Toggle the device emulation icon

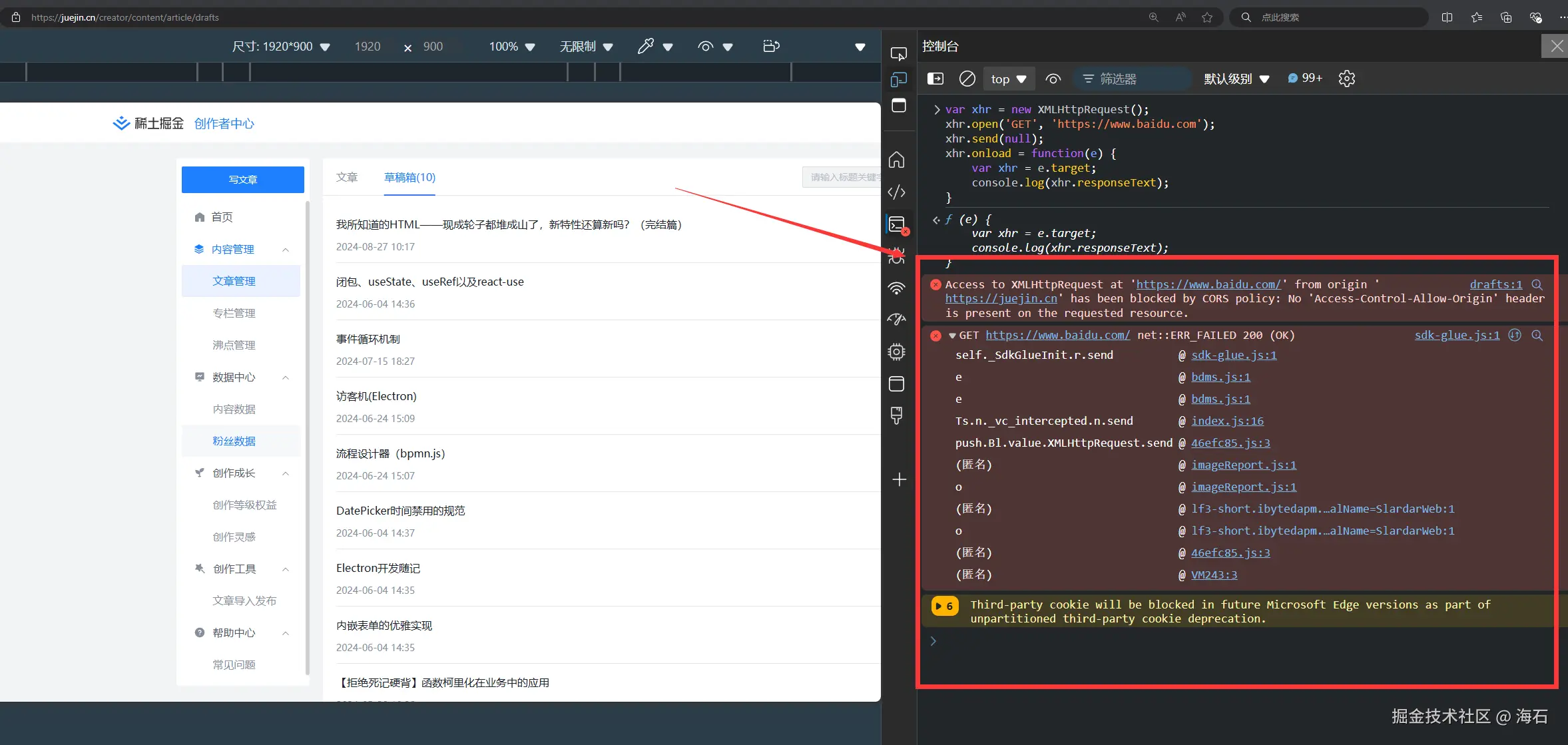[898, 80]
